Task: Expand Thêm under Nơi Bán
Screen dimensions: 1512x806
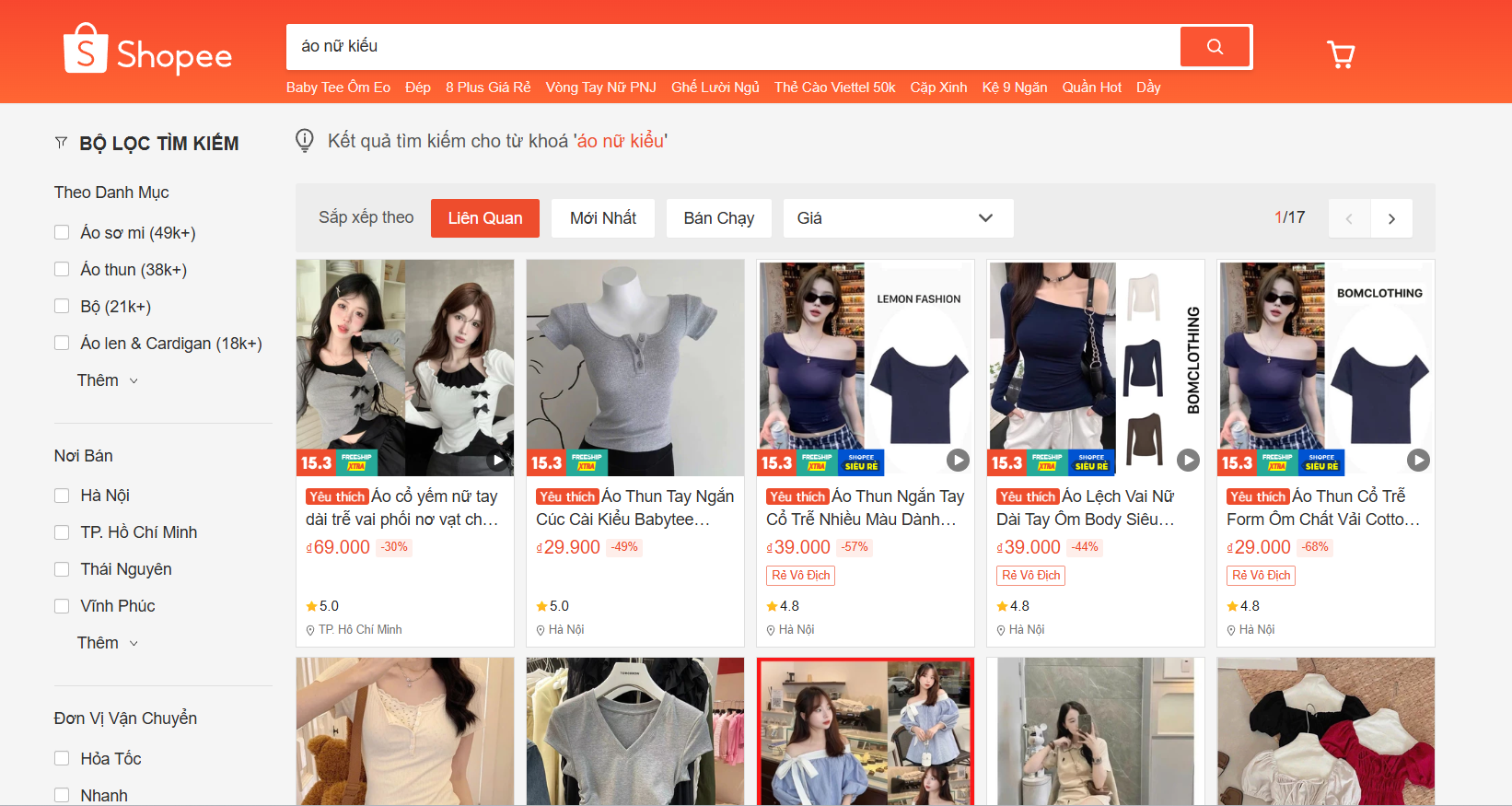Action: (108, 643)
